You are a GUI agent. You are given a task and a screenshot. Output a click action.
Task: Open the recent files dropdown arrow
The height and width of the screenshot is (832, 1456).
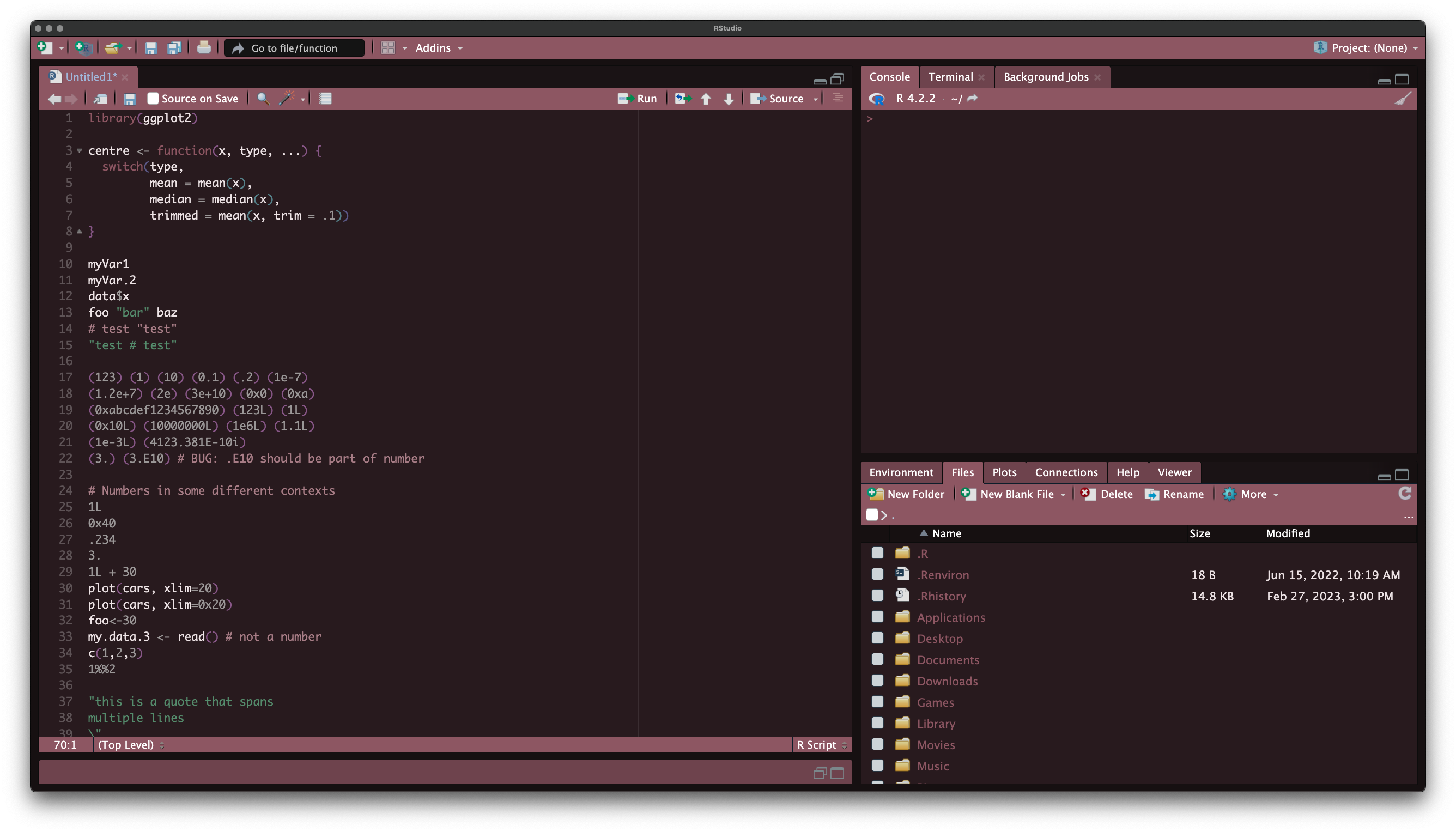129,48
